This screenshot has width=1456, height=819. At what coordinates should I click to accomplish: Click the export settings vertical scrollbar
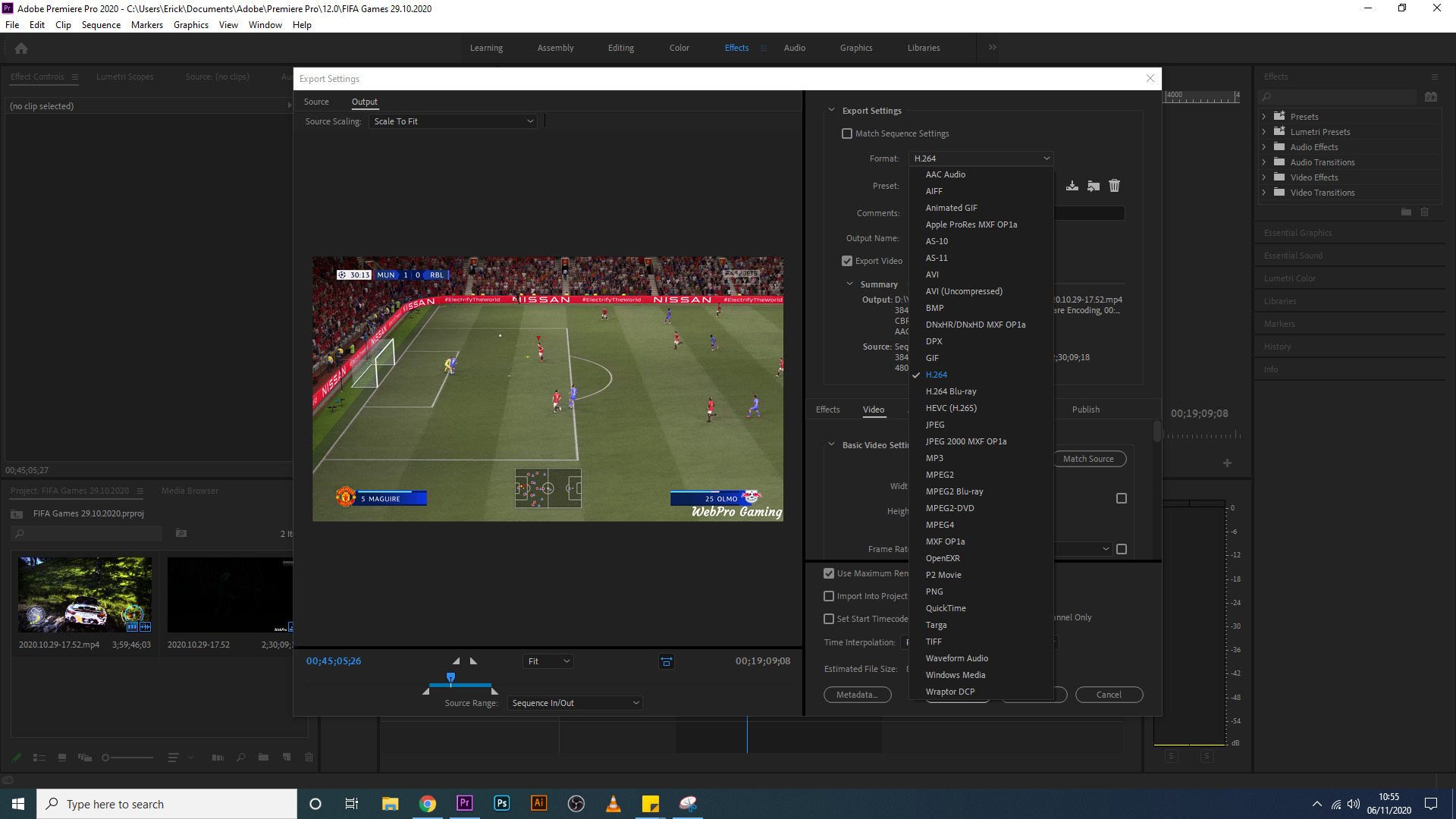[1156, 431]
